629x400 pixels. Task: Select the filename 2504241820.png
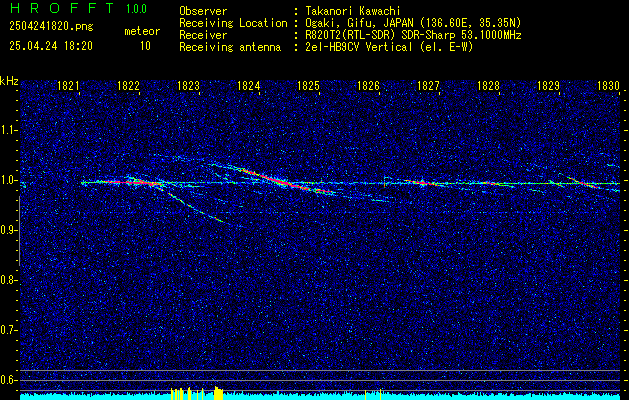[x=51, y=27]
